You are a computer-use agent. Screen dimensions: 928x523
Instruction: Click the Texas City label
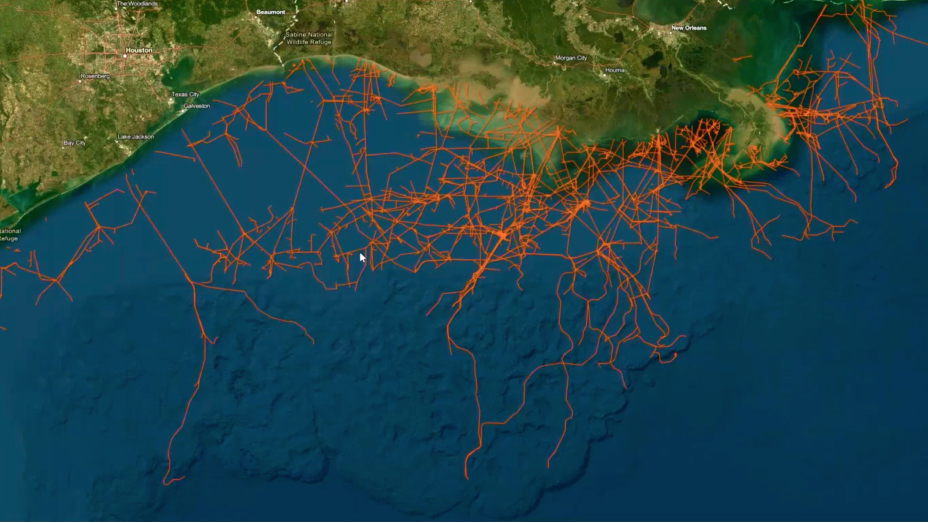[185, 94]
